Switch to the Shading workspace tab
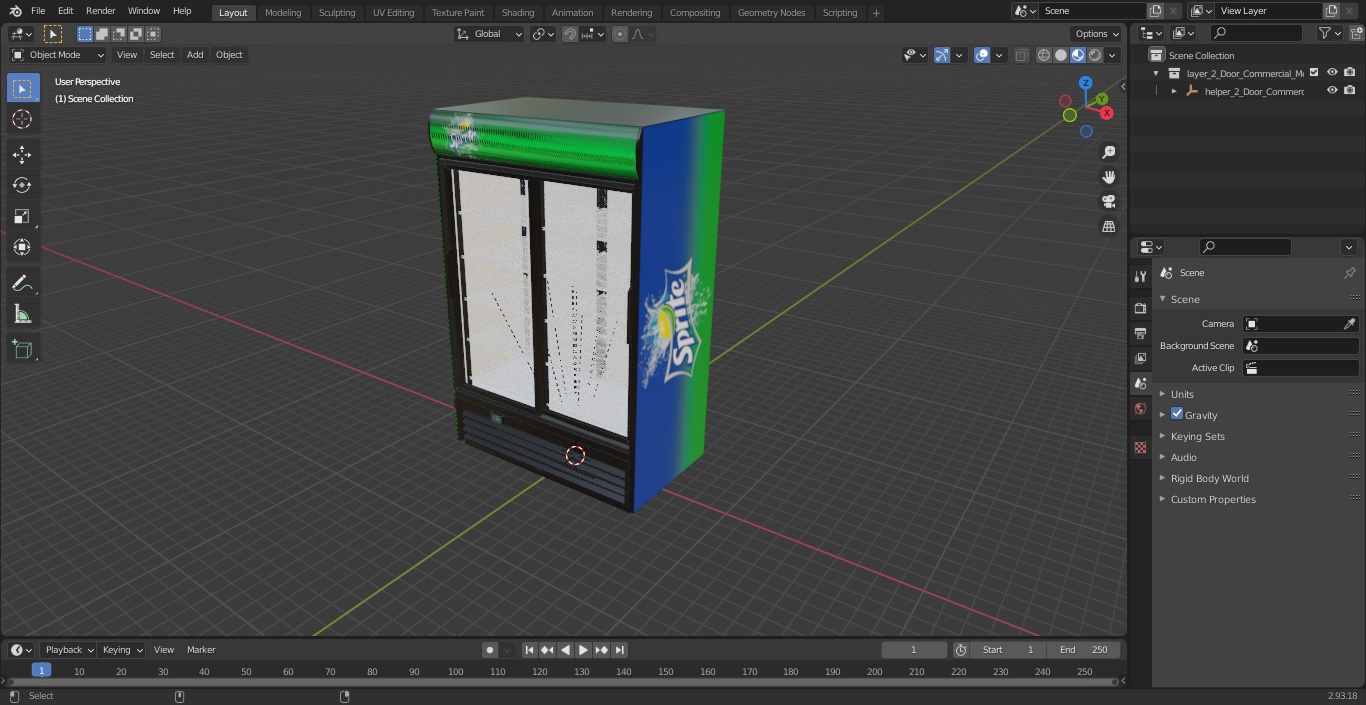Screen dimensions: 1366x705 (517, 12)
